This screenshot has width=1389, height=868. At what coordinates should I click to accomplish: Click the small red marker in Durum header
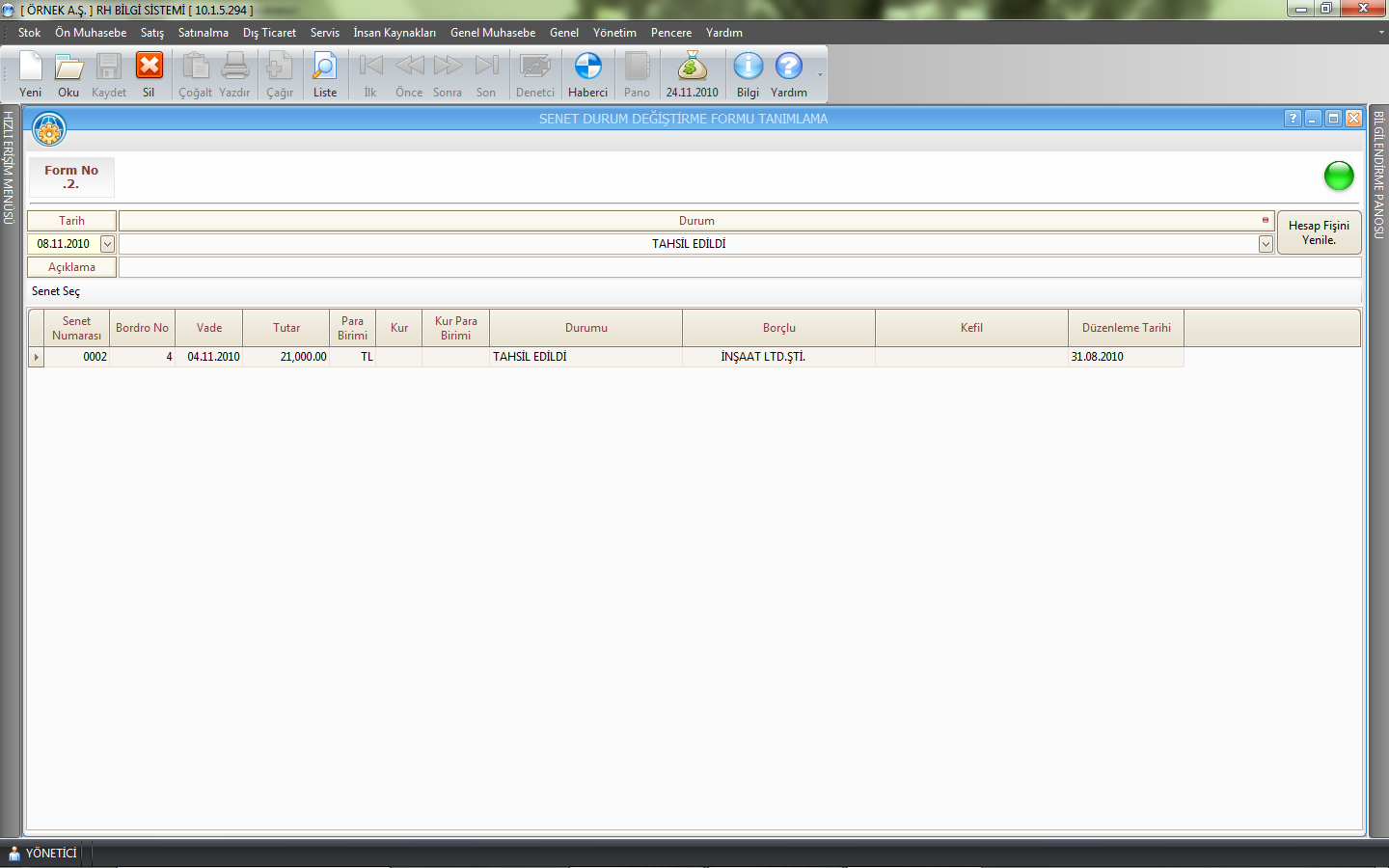click(1266, 220)
